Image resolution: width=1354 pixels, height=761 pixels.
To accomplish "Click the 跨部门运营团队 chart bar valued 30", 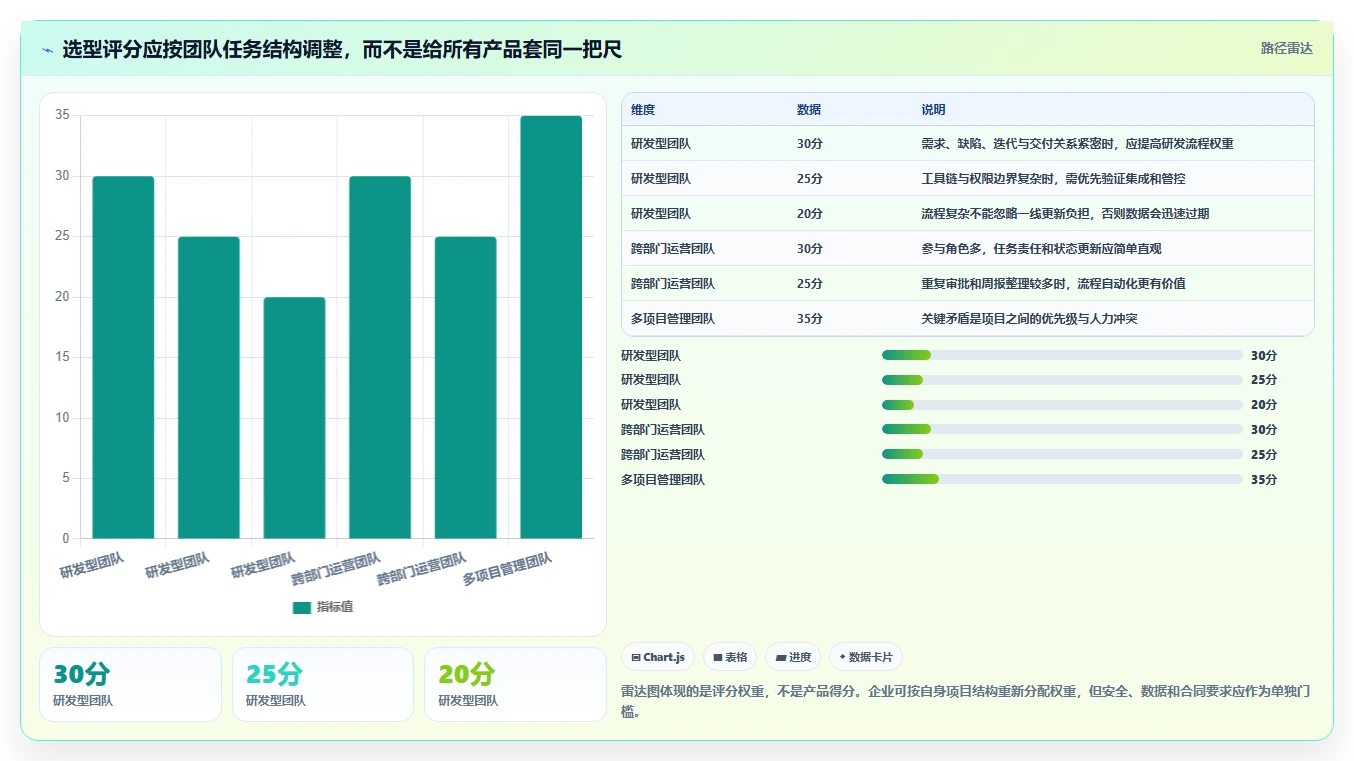I will coord(380,357).
